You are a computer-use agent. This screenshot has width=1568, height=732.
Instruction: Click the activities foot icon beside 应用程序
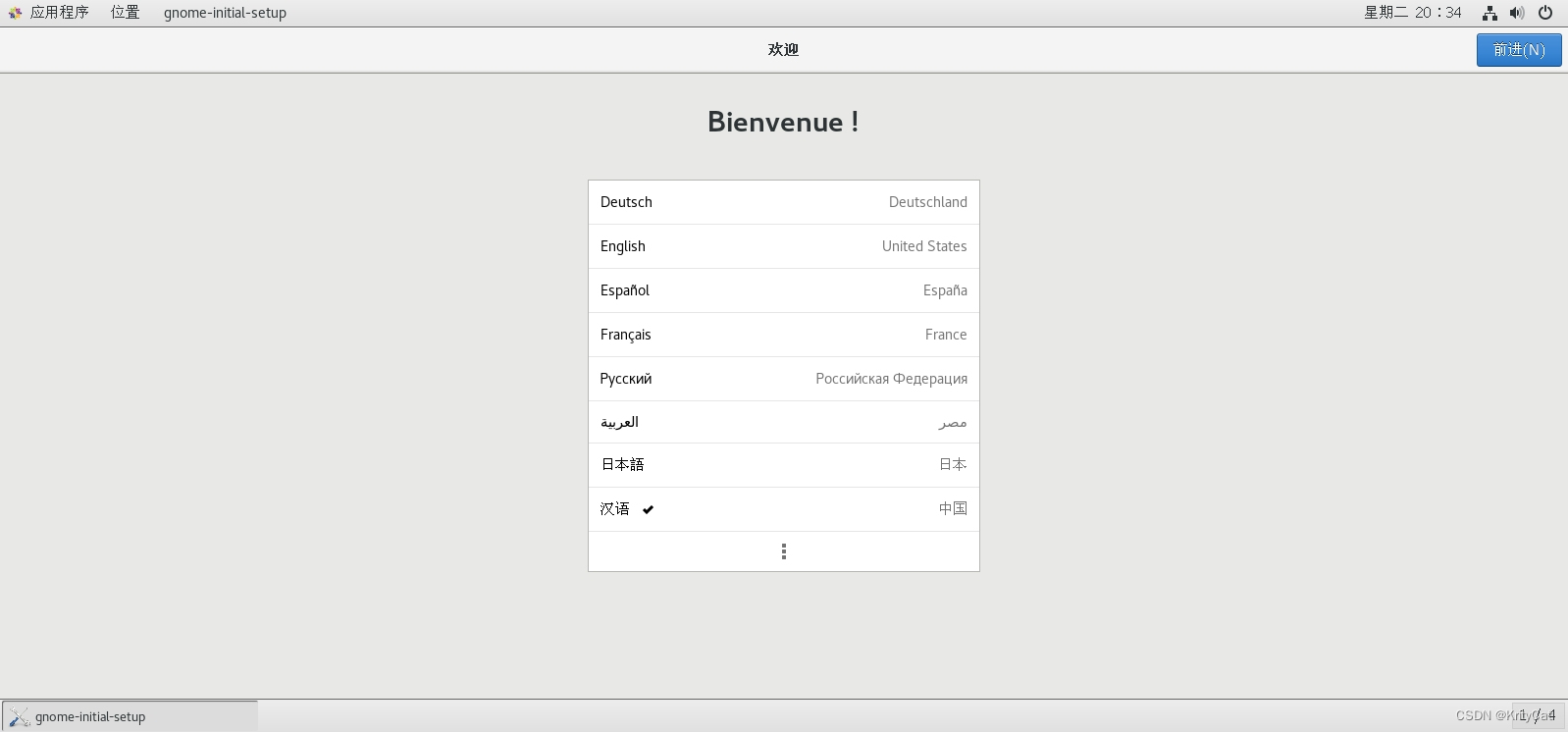click(x=15, y=13)
